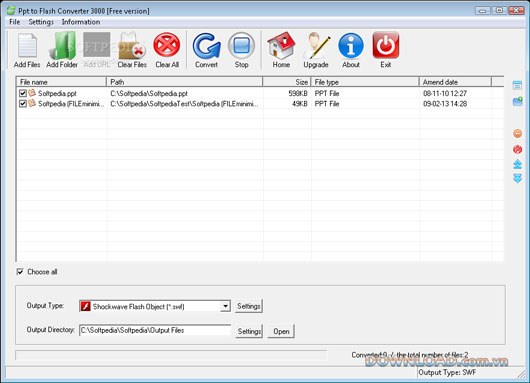Toggle the Choose all checkbox

tap(20, 271)
